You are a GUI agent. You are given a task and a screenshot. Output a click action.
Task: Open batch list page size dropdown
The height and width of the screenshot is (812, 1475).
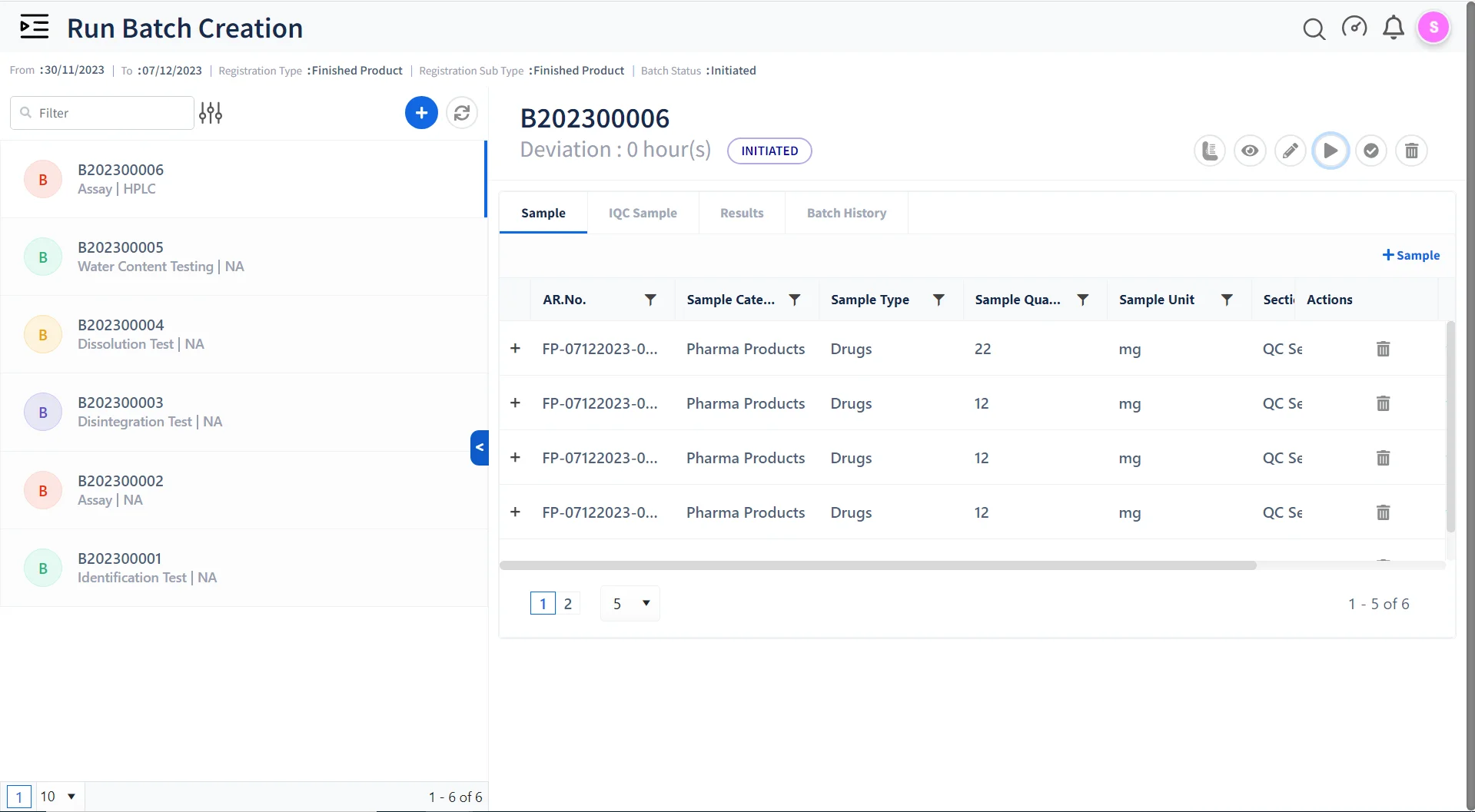pos(59,797)
